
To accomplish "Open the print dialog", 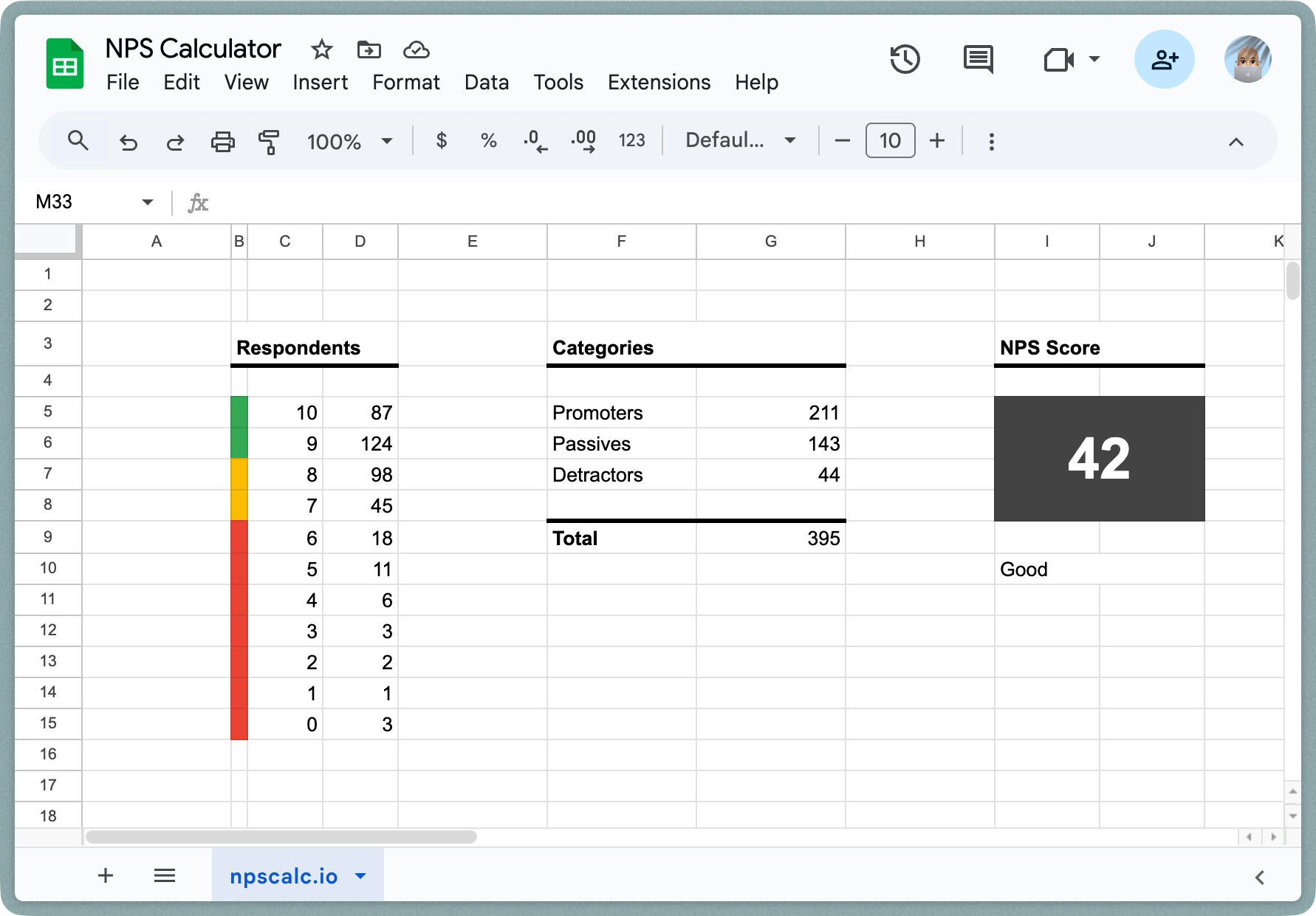I will [223, 141].
